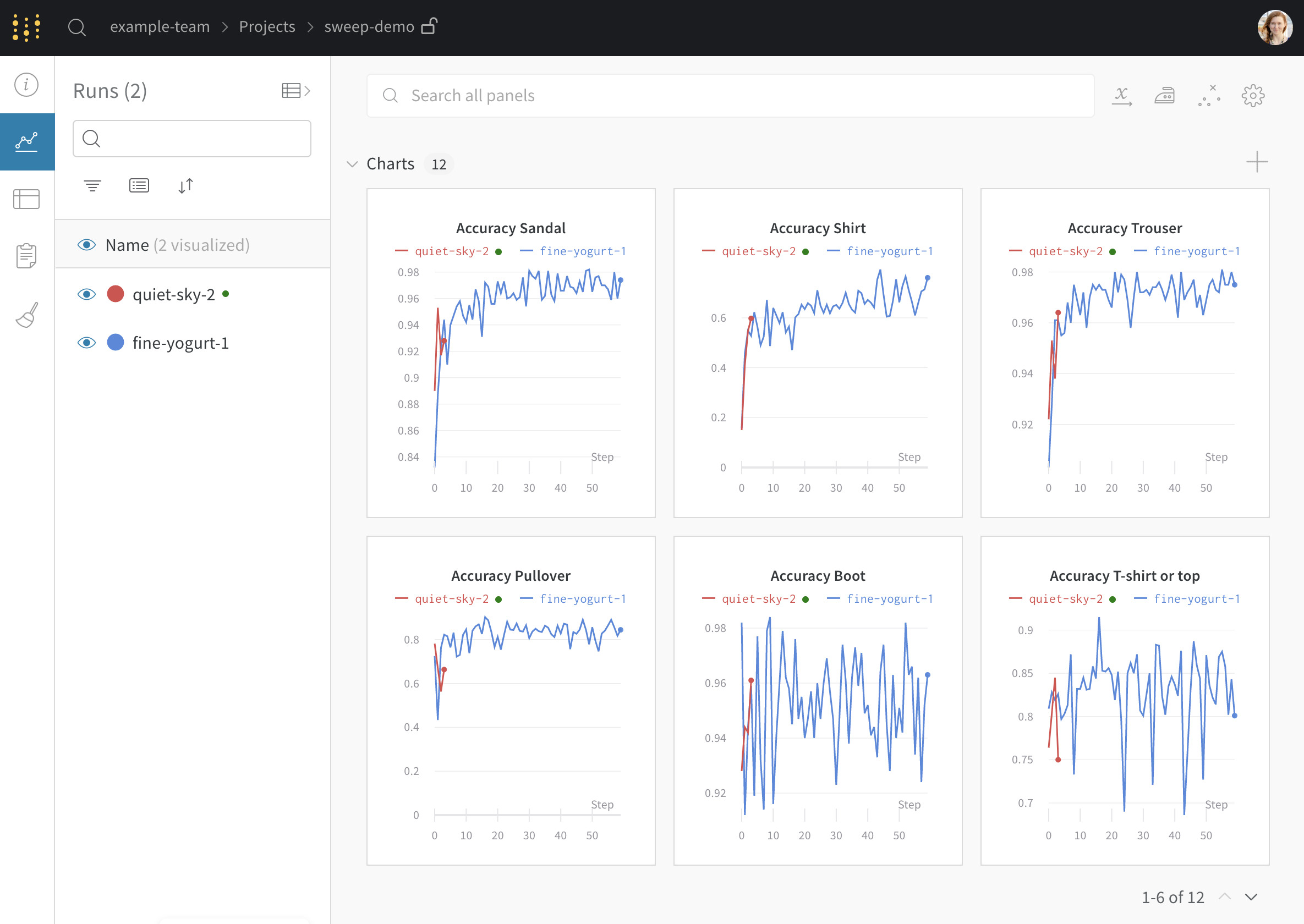The image size is (1304, 924).
Task: Hide the quiet-sky-2 run visibility
Action: 86,294
